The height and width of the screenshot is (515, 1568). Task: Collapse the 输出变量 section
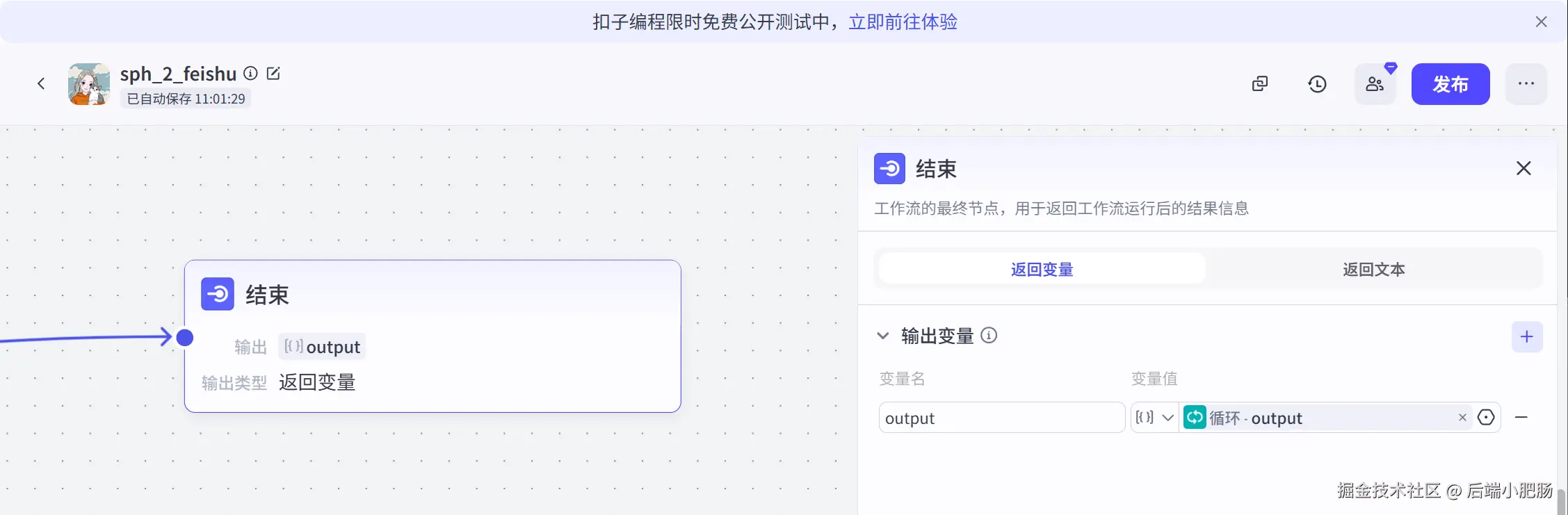(x=883, y=336)
